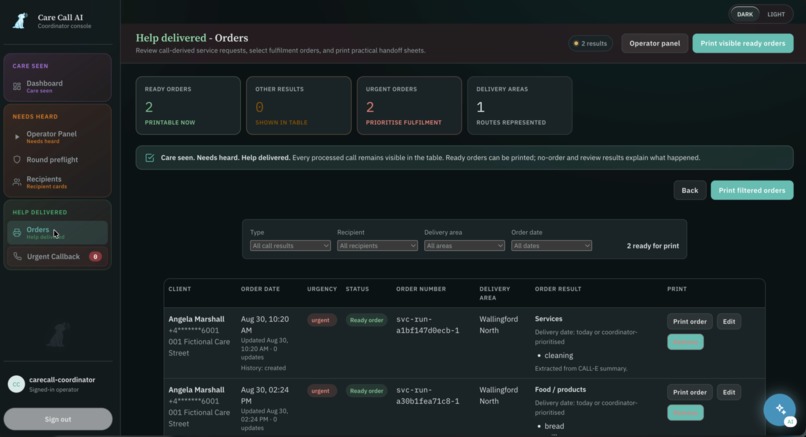Screen dimensions: 806x437
Task: Click the Sign out button
Action: point(58,419)
